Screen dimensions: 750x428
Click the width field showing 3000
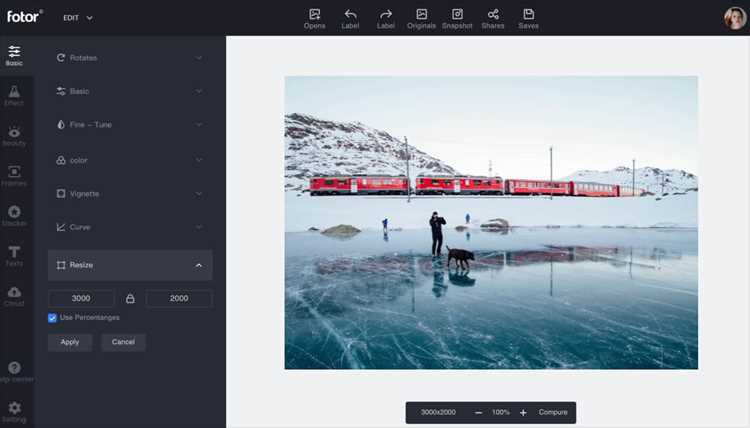pyautogui.click(x=81, y=298)
